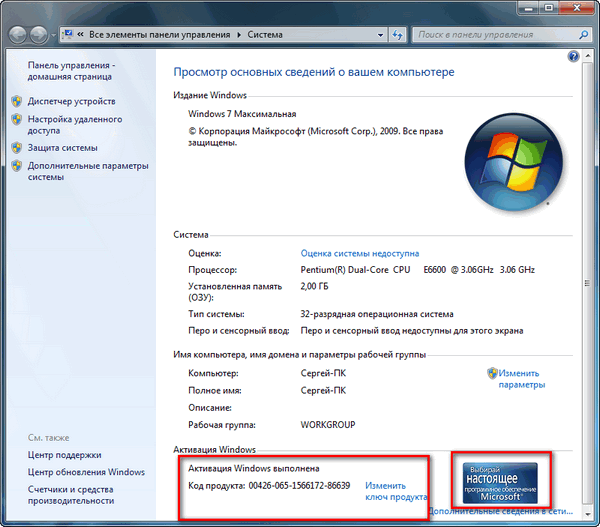Open 'Центр обновления Windows' link
Image resolution: width=600 pixels, height=527 pixels.
pyautogui.click(x=86, y=472)
